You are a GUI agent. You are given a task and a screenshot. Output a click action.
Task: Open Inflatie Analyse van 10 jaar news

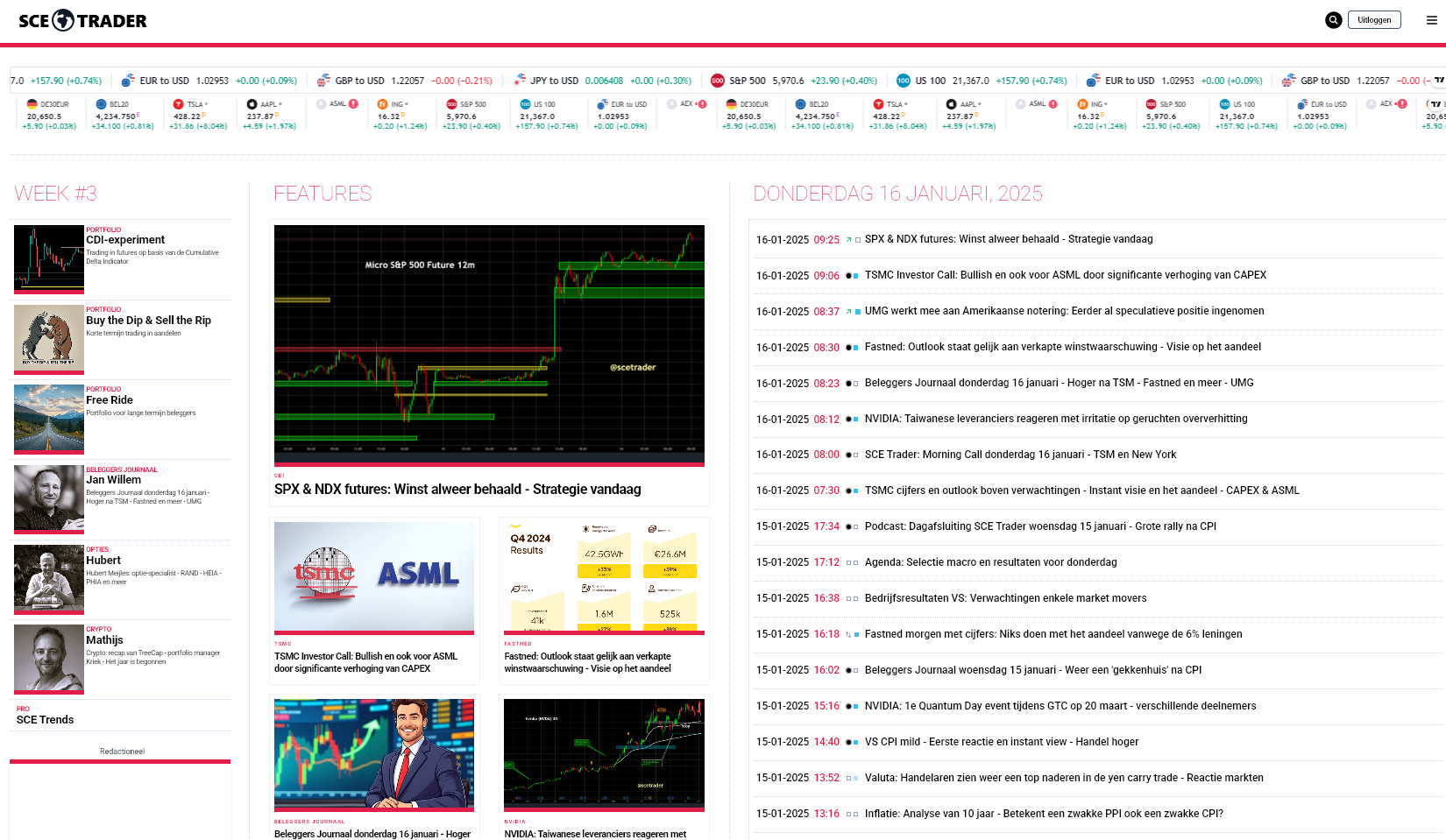coord(1044,814)
